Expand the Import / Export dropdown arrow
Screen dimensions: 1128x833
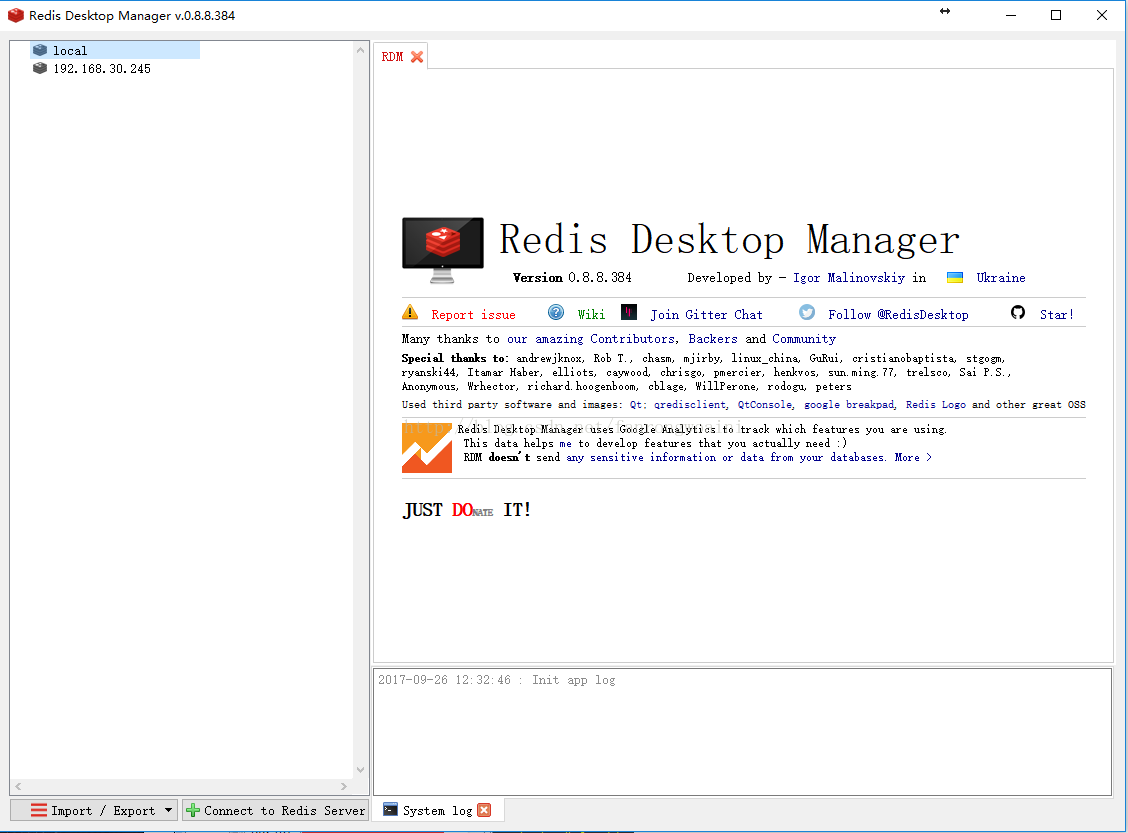(x=168, y=811)
